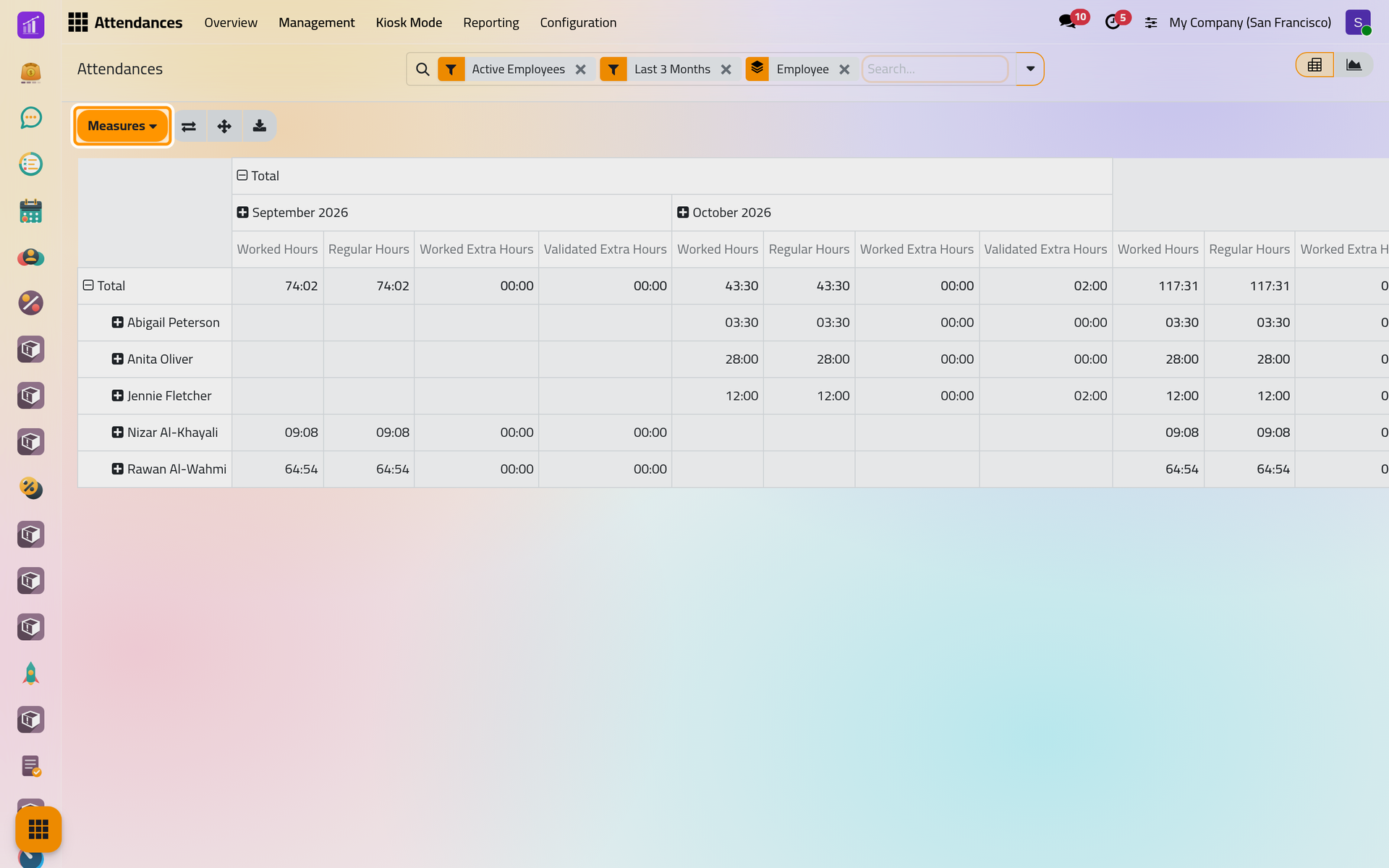The height and width of the screenshot is (868, 1389).
Task: Expand the October 2026 column
Action: 683,213
